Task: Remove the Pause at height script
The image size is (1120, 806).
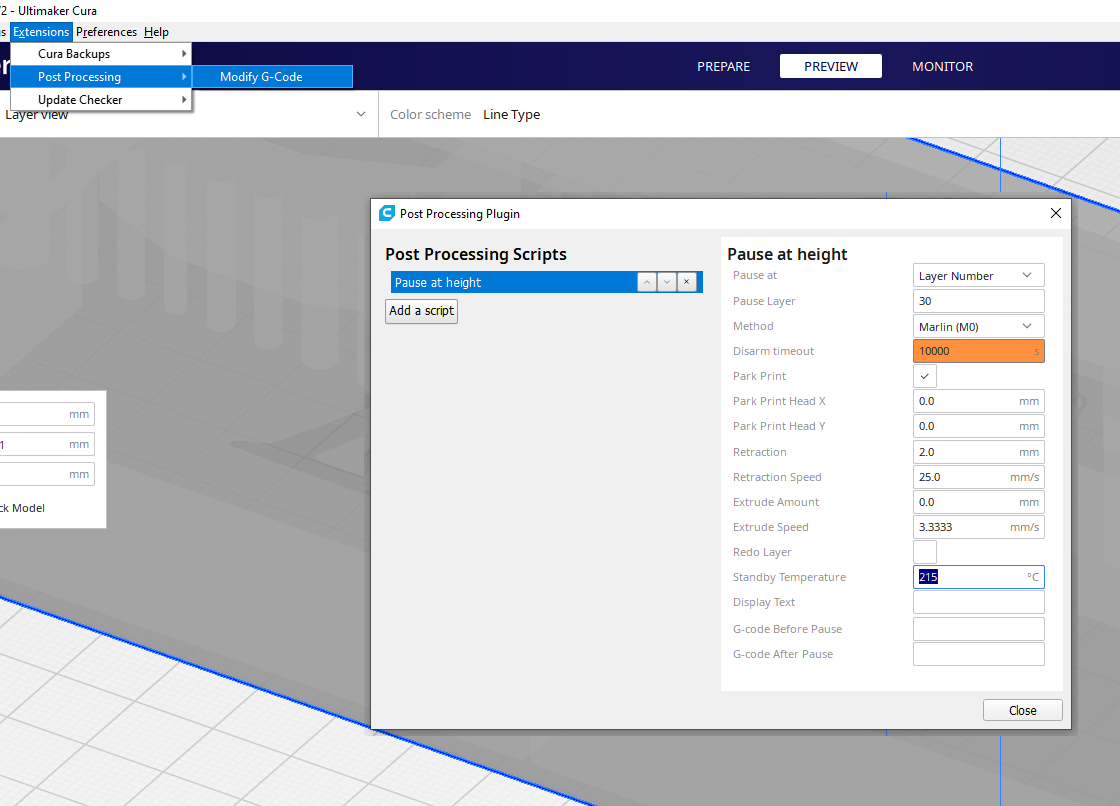Action: tap(686, 282)
